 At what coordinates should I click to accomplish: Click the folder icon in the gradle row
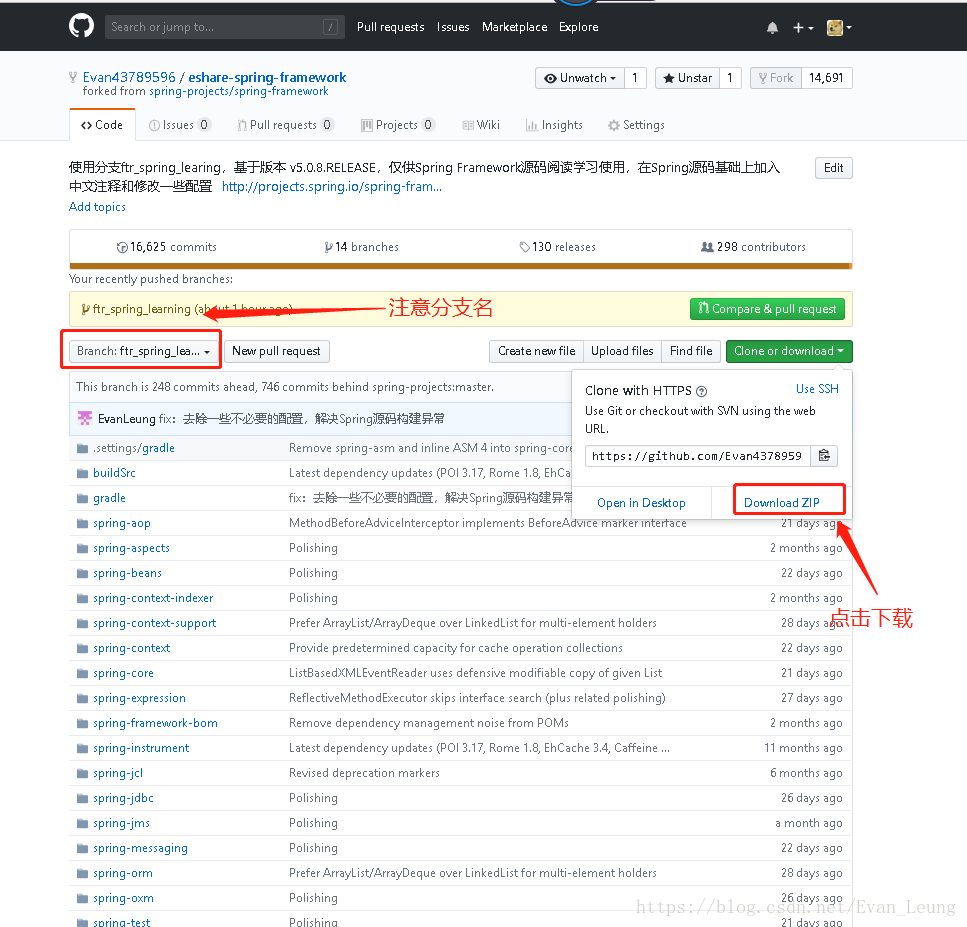click(x=82, y=498)
